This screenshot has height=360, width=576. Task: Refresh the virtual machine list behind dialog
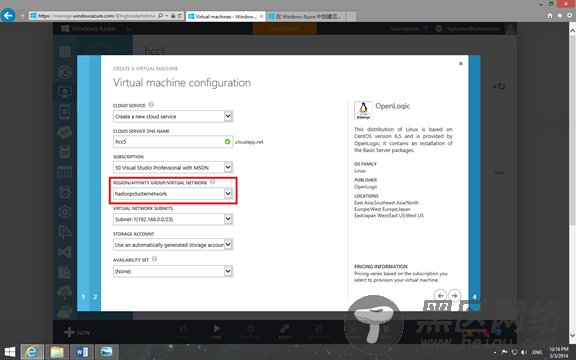[x=501, y=87]
